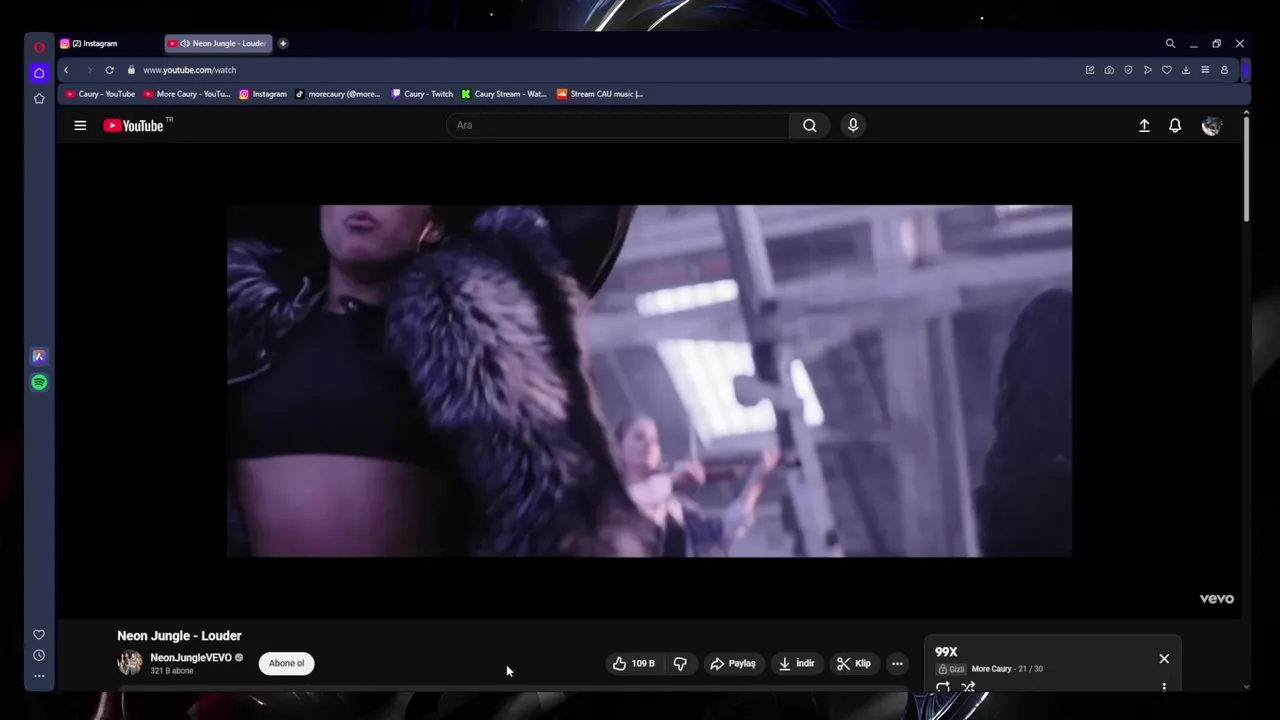Screen dimensions: 1280x720
Task: Open sidebar three-dot more options
Action: coord(39,676)
